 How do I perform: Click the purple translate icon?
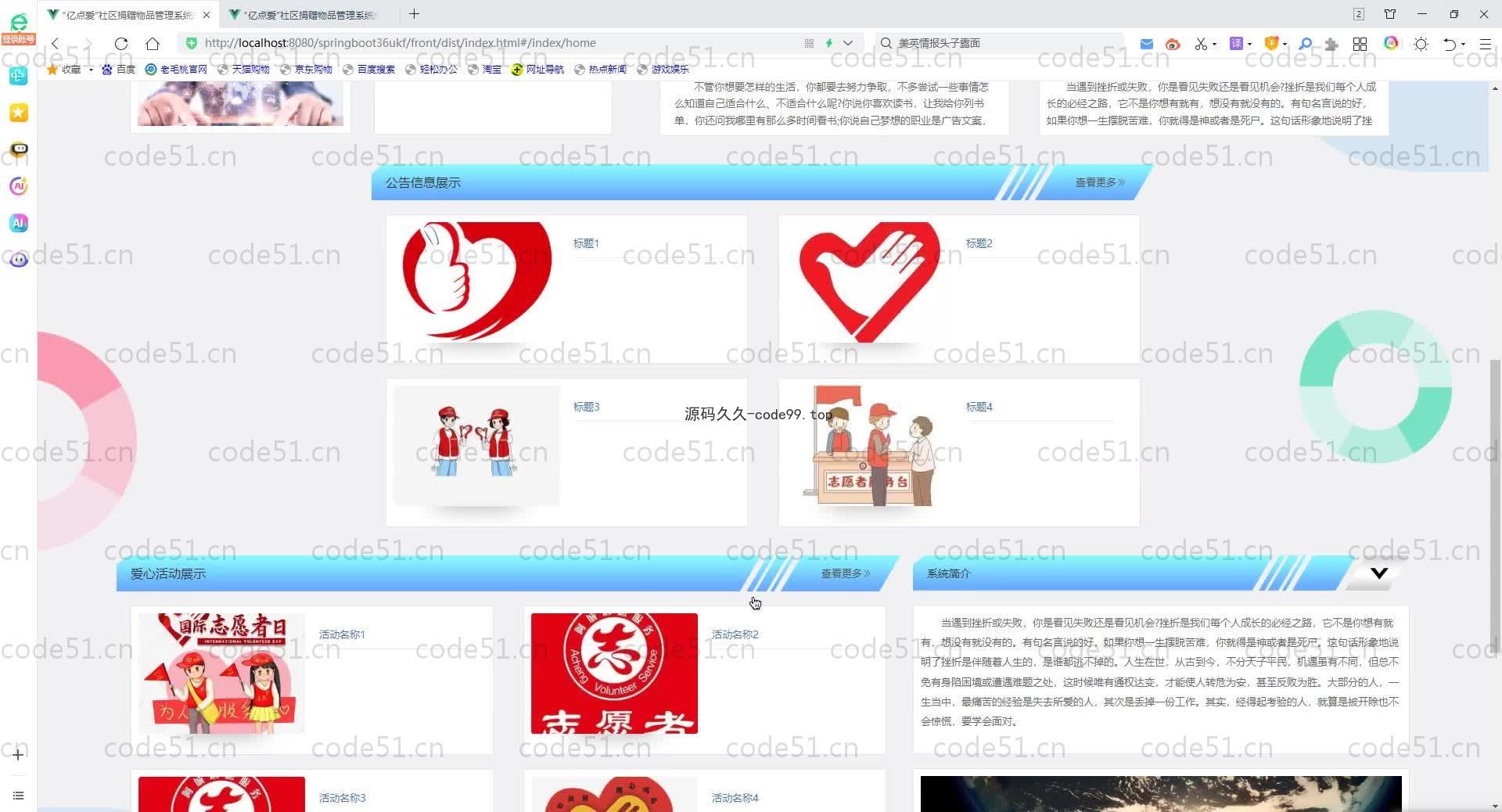[1236, 44]
